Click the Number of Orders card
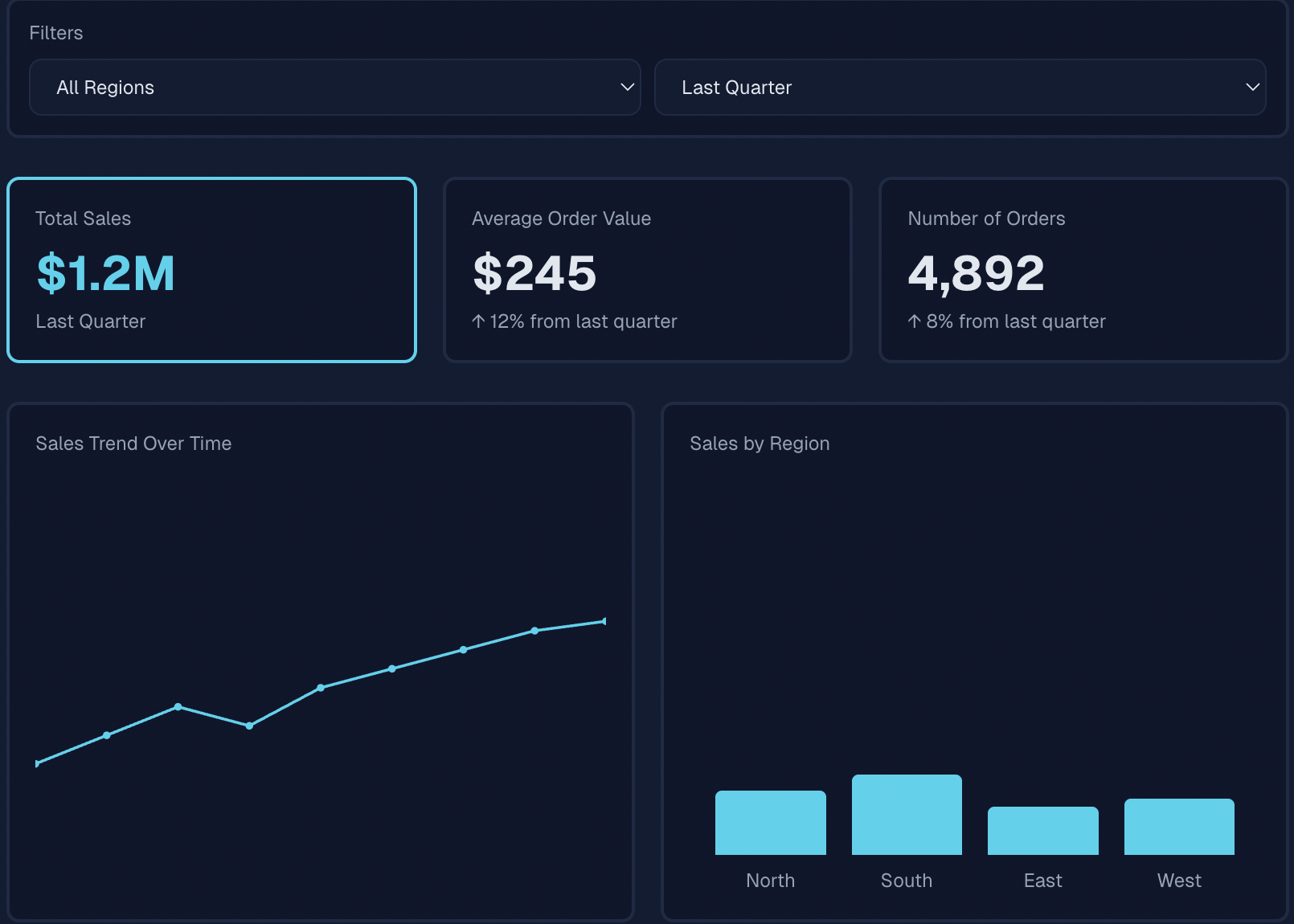Image resolution: width=1294 pixels, height=924 pixels. coord(1083,271)
